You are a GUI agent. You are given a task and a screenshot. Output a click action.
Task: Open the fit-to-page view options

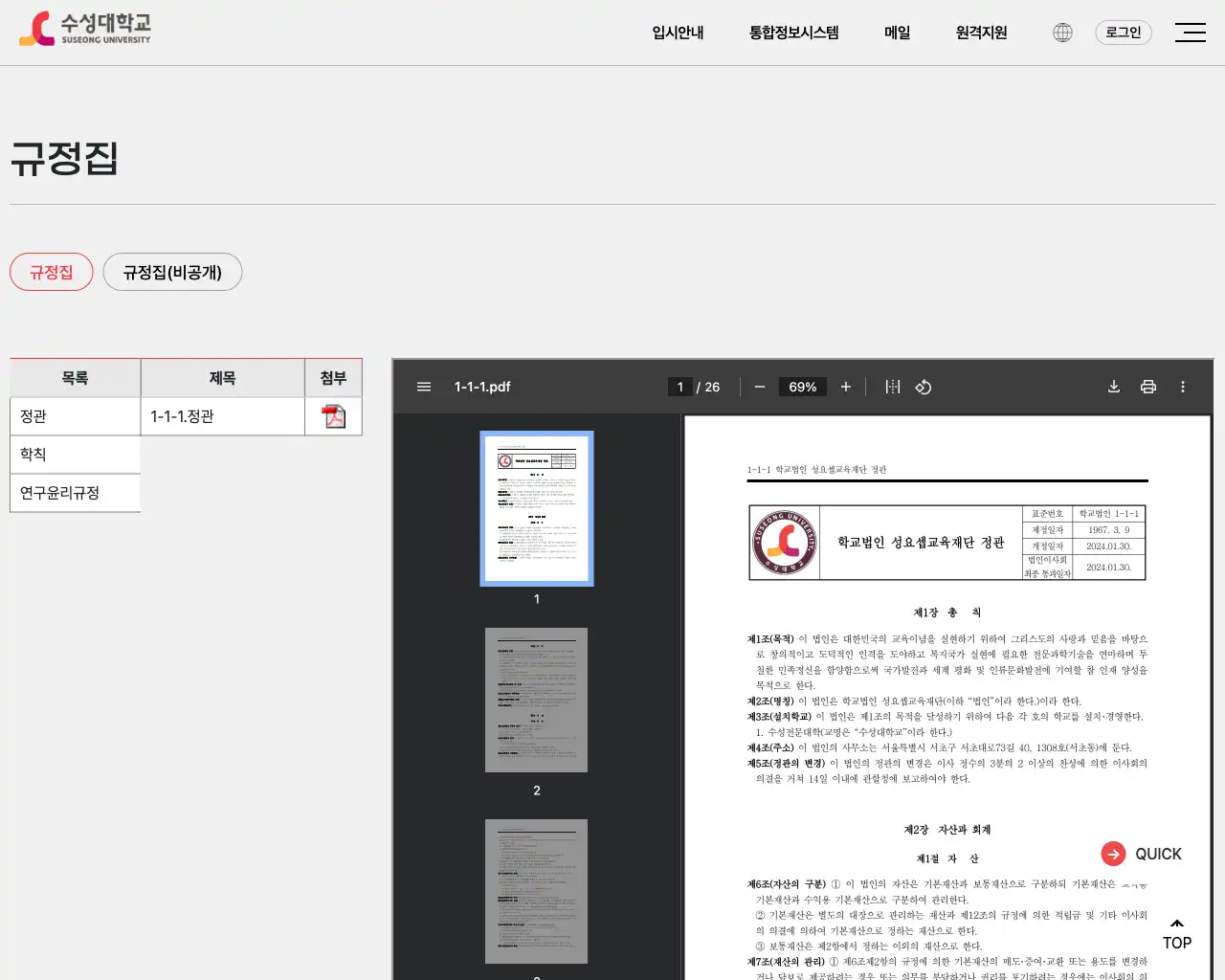point(891,387)
